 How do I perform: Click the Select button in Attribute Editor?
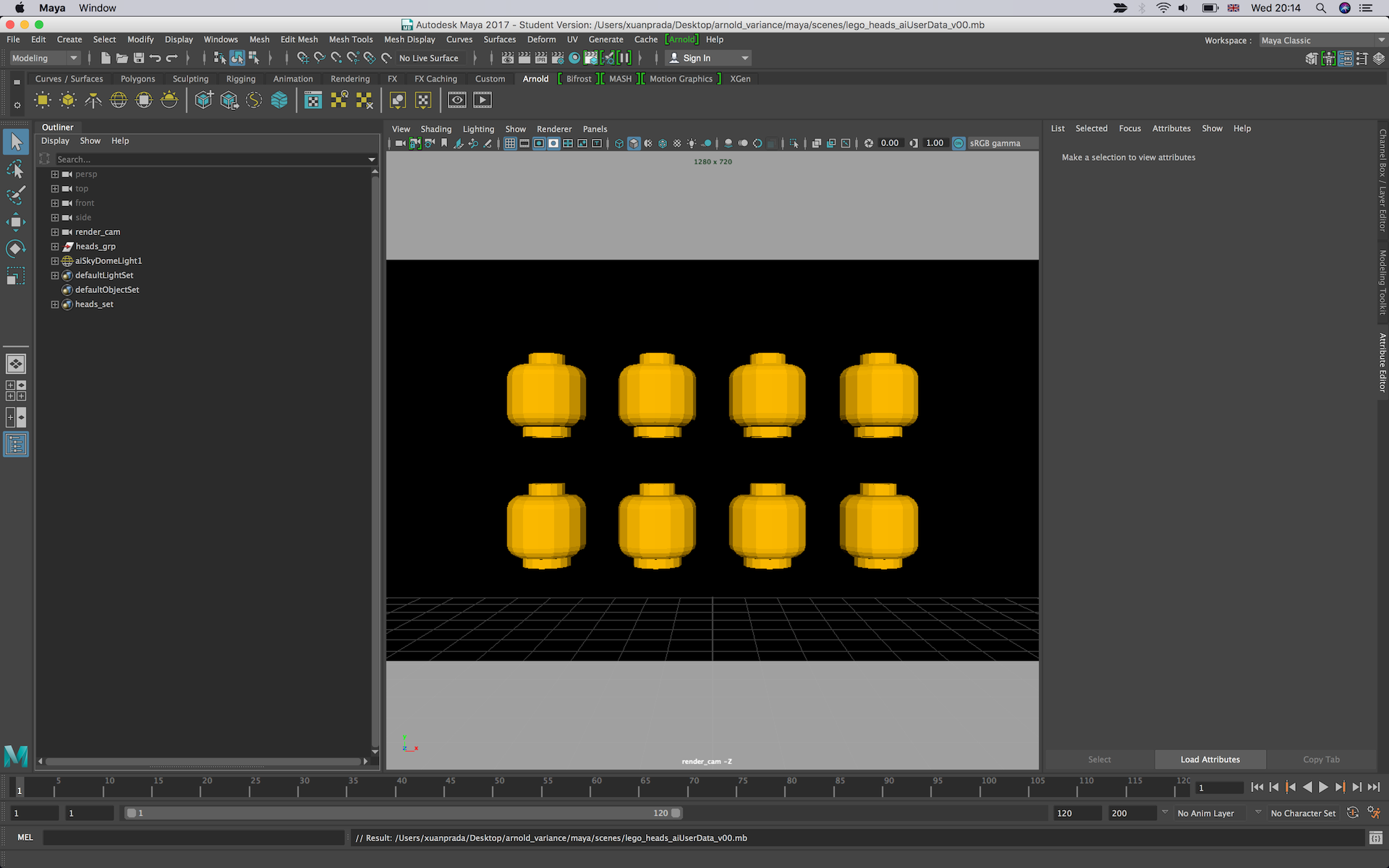[1100, 759]
